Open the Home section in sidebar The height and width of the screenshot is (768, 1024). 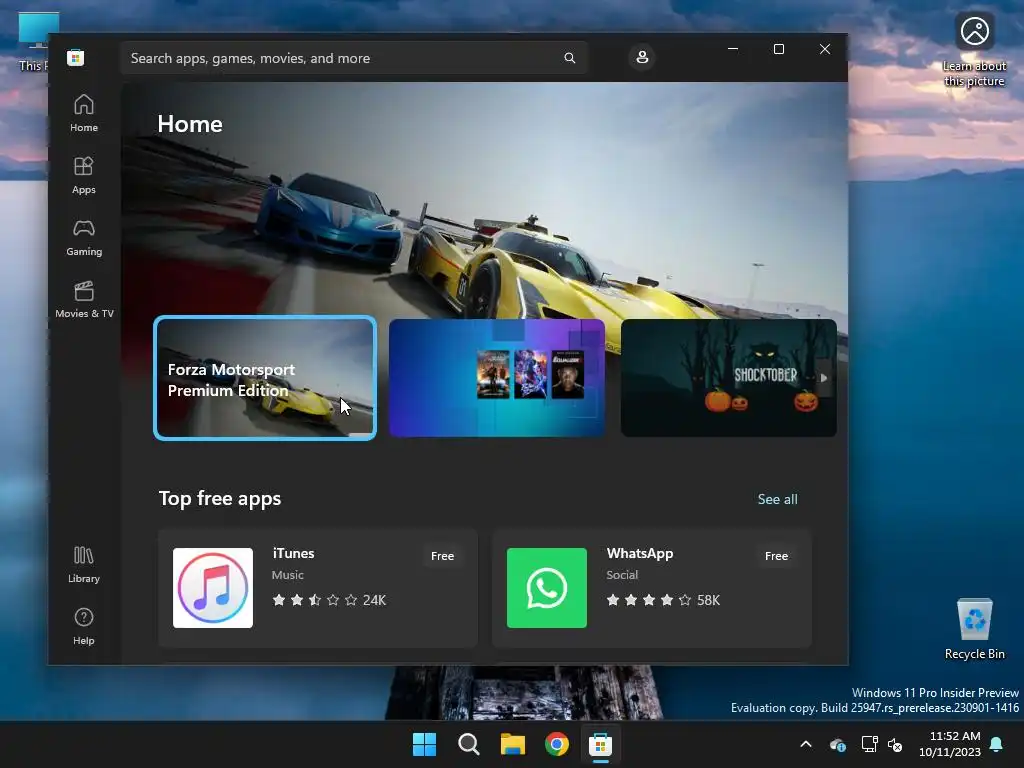(x=84, y=114)
